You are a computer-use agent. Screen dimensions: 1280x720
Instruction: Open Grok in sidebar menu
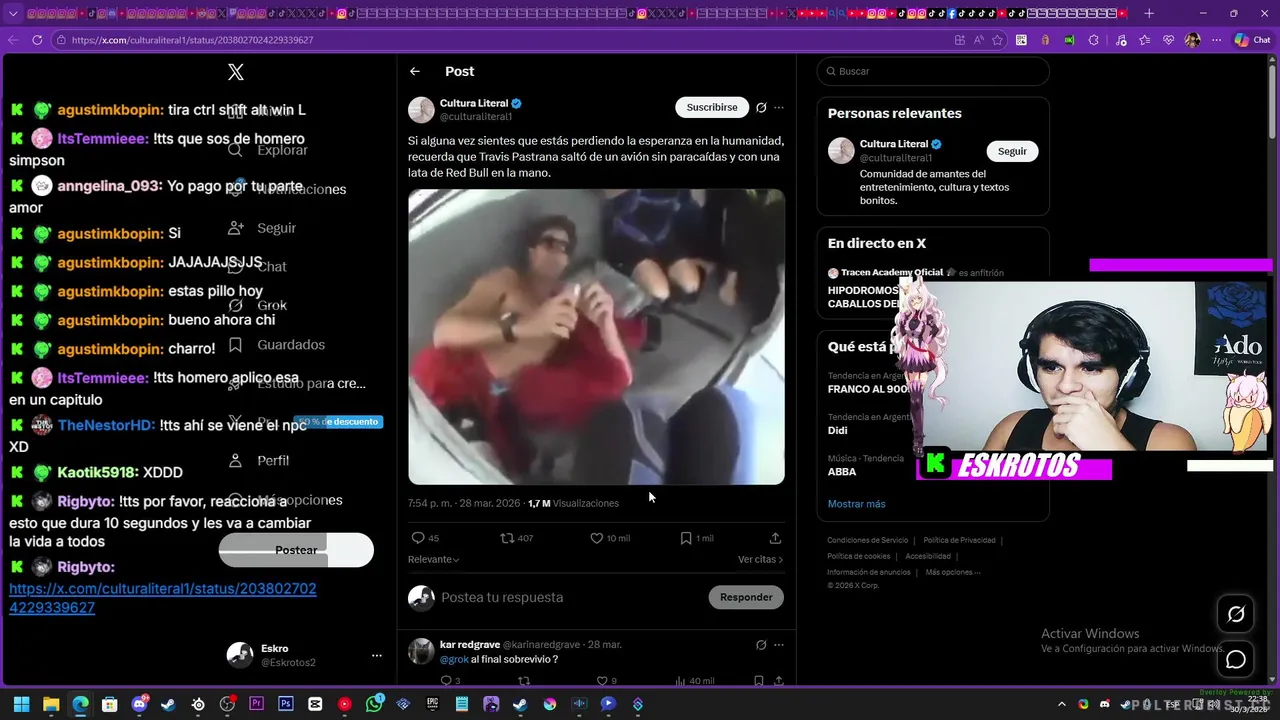click(259, 305)
